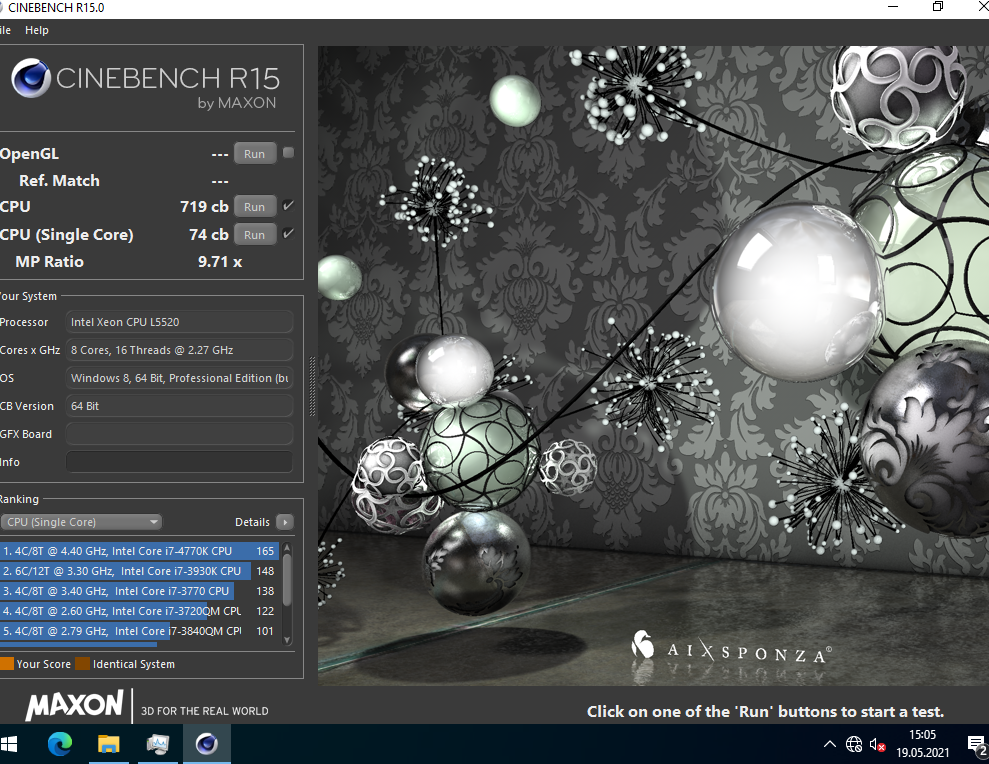The image size is (989, 764).
Task: Open the CPU (Single Core) ranking dropdown
Action: point(81,522)
